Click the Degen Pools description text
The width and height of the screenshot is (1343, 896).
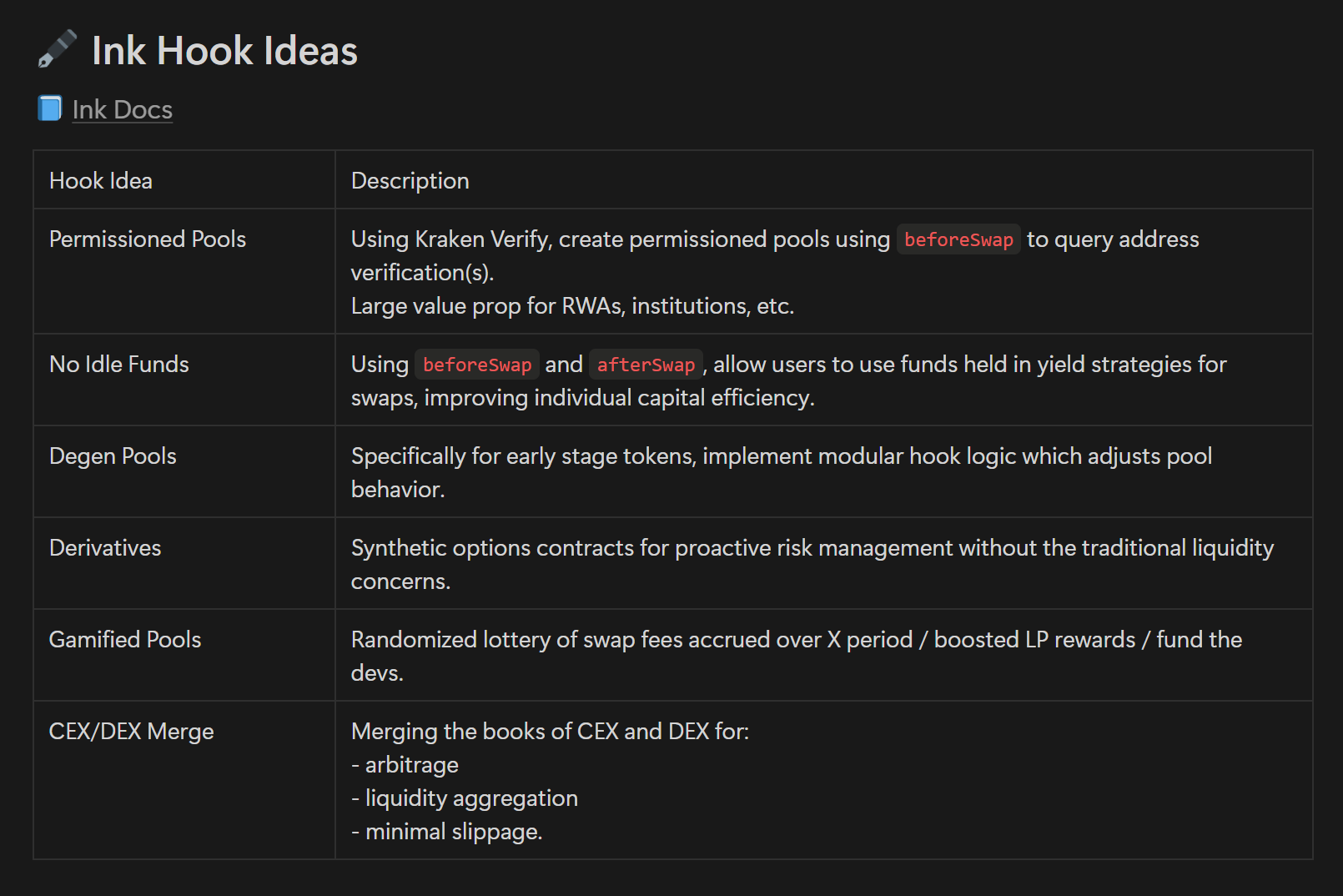pyautogui.click(x=781, y=456)
